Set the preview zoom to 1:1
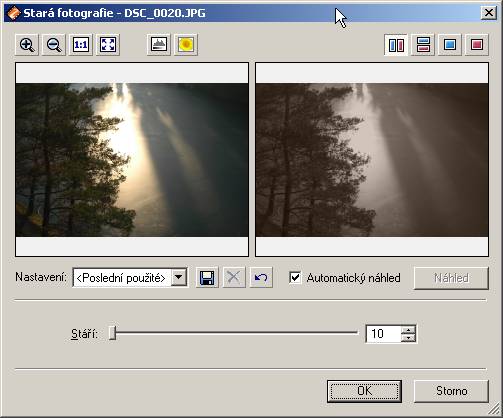Screen dimensions: 503x418 pyautogui.click(x=81, y=45)
